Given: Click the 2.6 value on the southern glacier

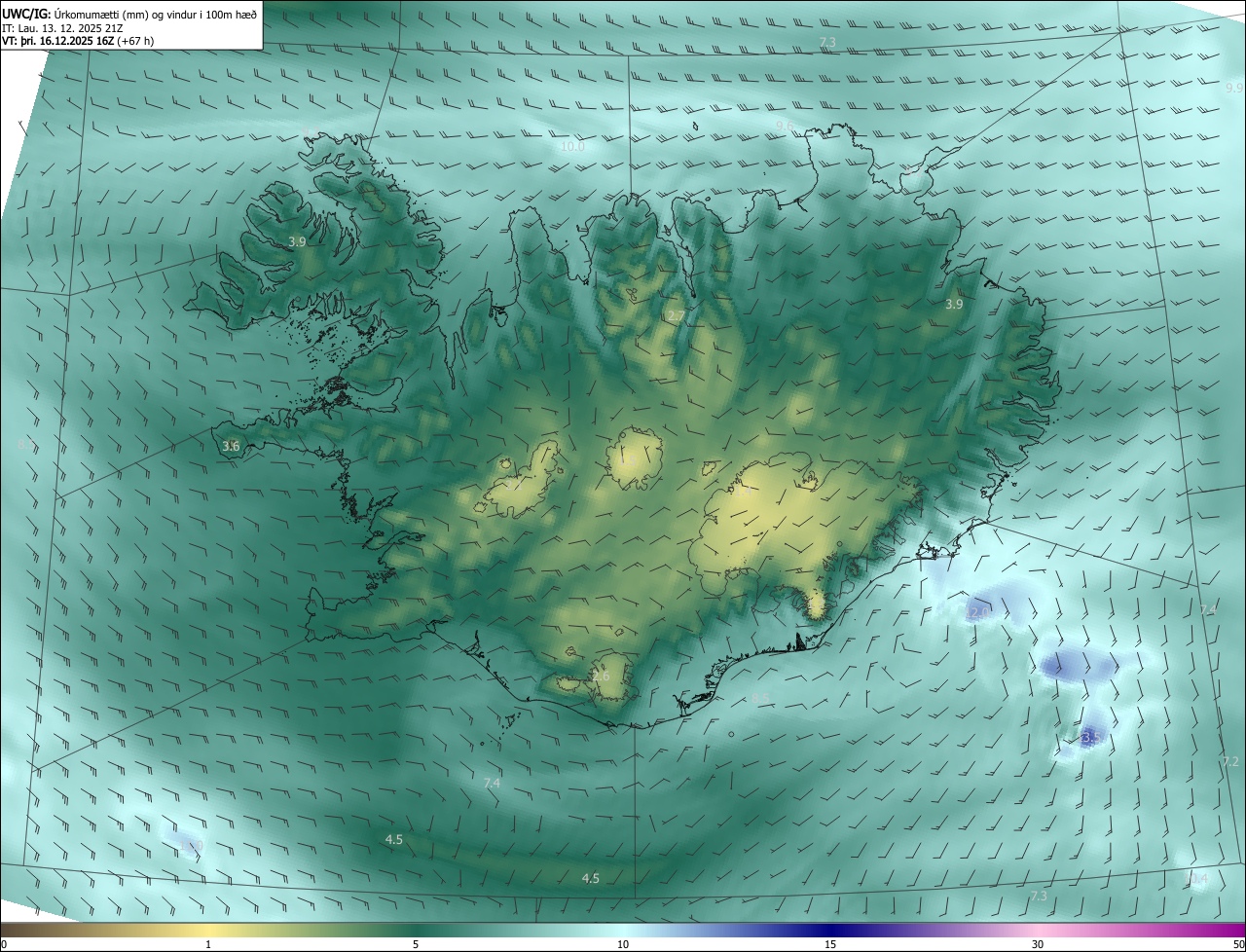Looking at the screenshot, I should point(601,677).
